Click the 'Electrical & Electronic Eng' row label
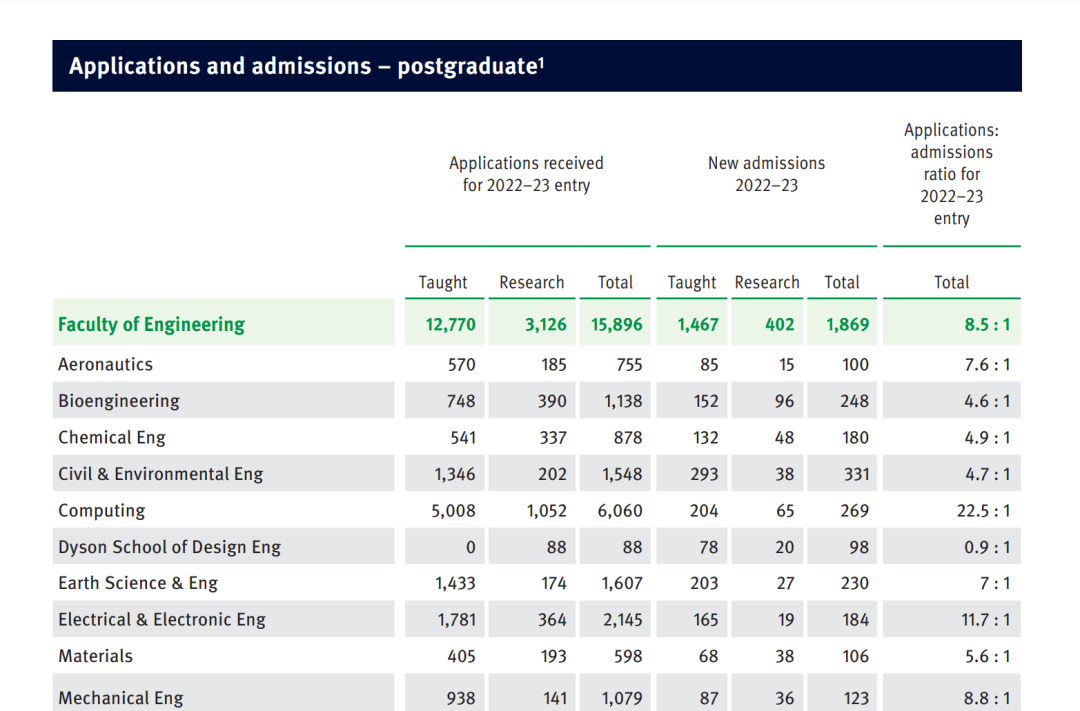The height and width of the screenshot is (711, 1080). 162,619
